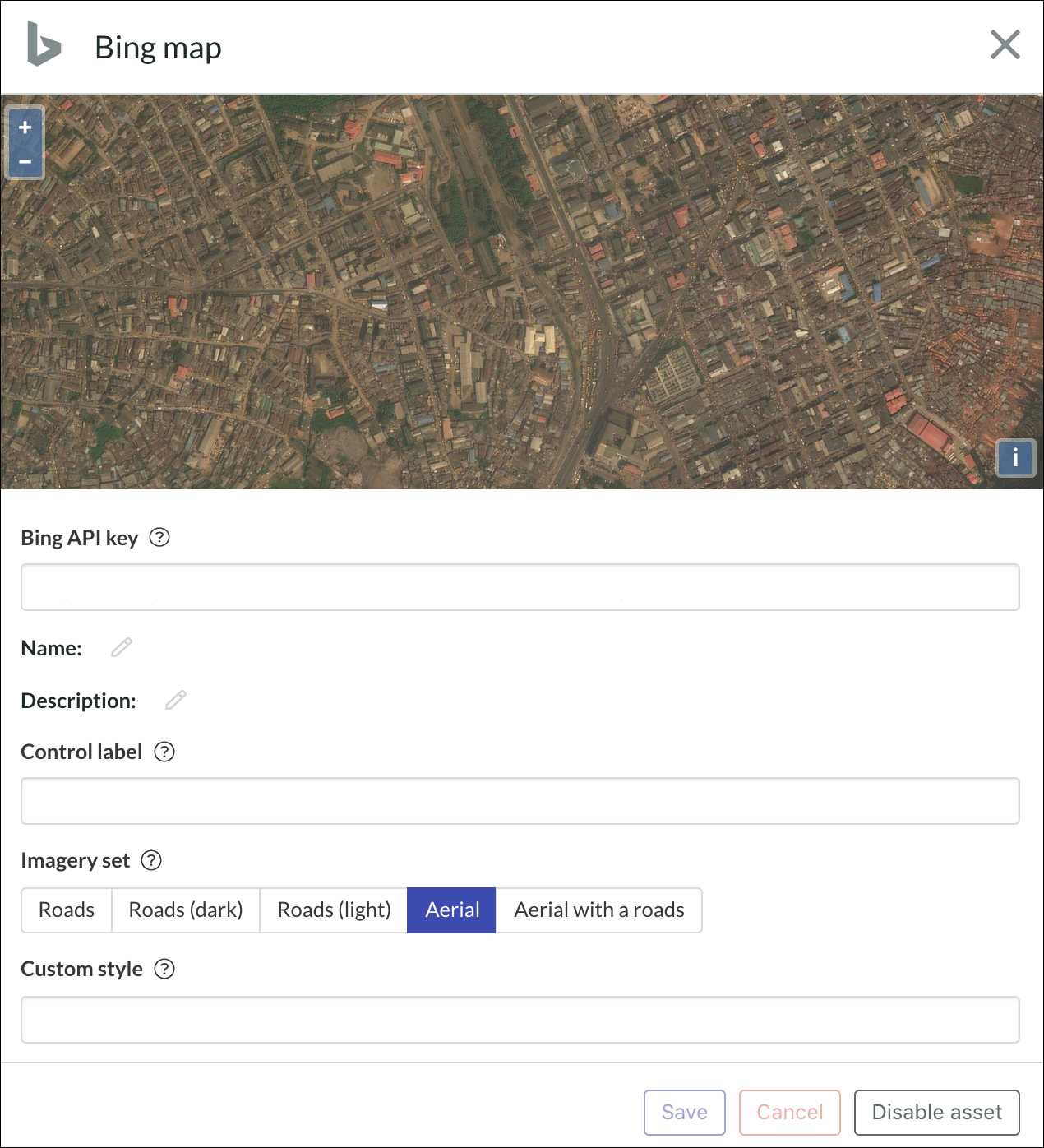Zoom in on the map preview
The image size is (1044, 1148).
(25, 127)
